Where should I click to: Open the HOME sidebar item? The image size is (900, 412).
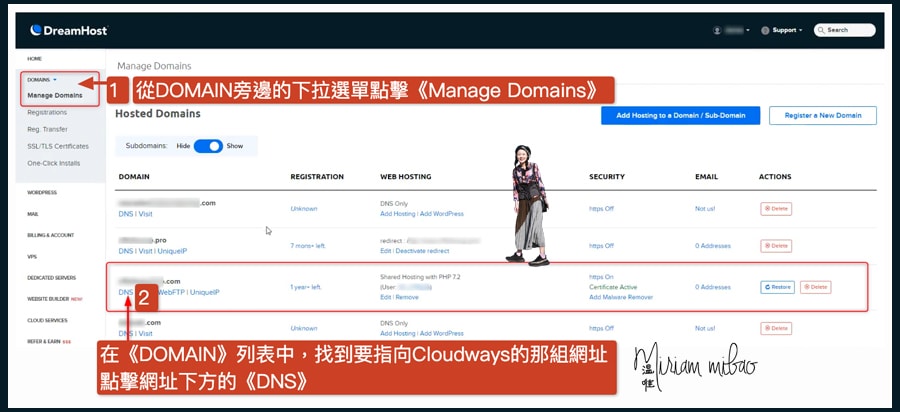[x=34, y=59]
